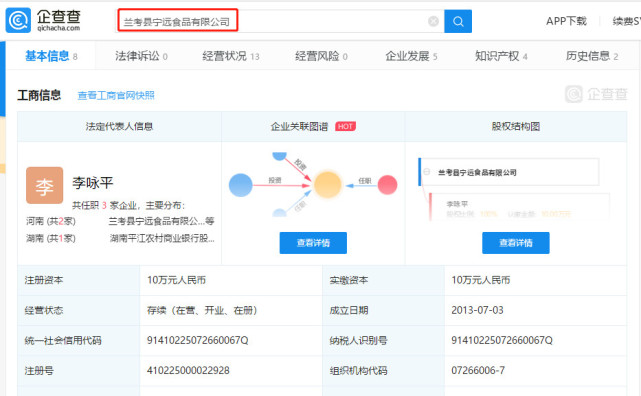This screenshot has height=396, width=641.
Task: Click the registration number 410225000022928
Action: [x=188, y=371]
